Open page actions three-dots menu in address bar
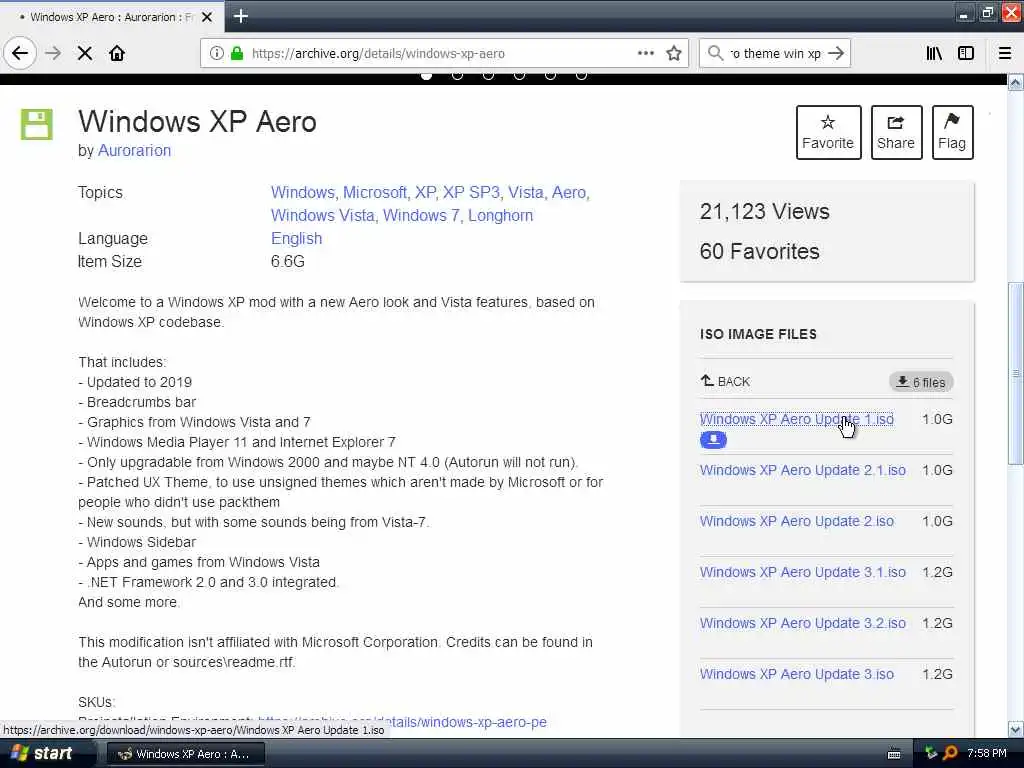 645,53
